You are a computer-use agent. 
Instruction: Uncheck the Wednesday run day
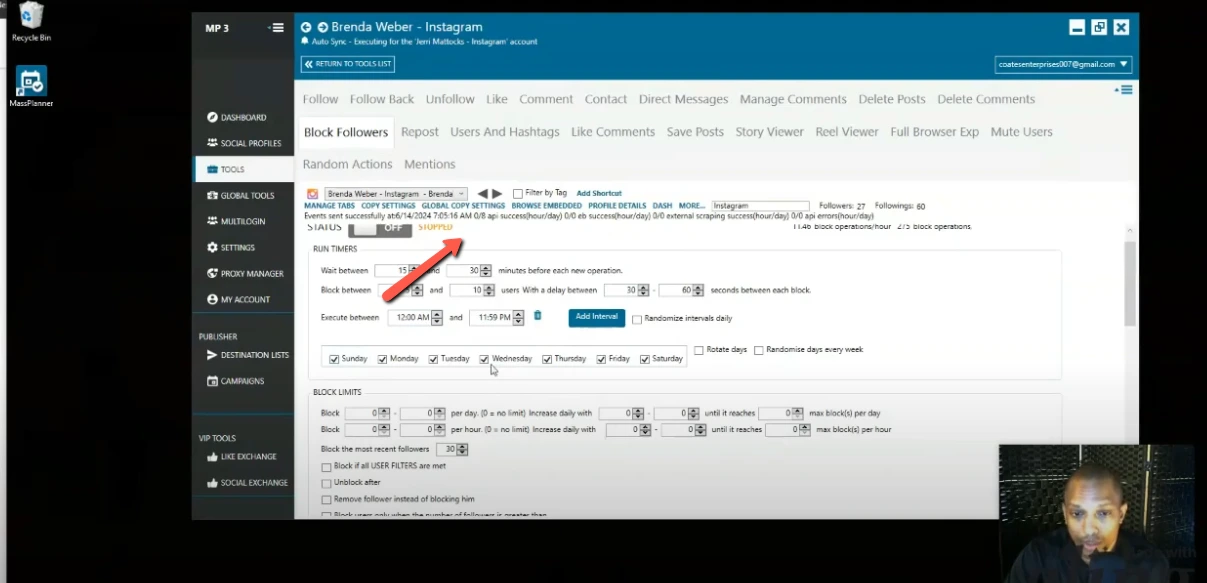click(x=485, y=357)
